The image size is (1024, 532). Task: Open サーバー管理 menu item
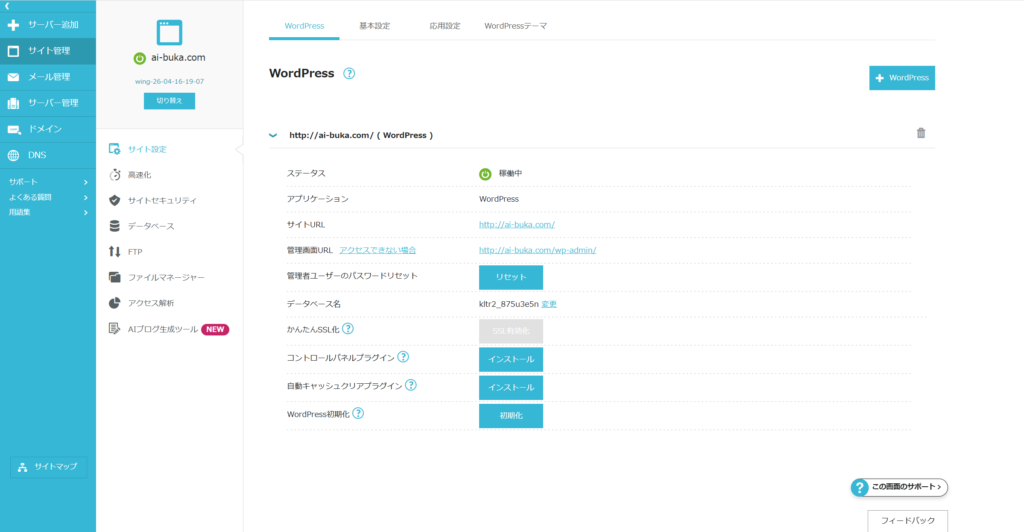coord(48,103)
